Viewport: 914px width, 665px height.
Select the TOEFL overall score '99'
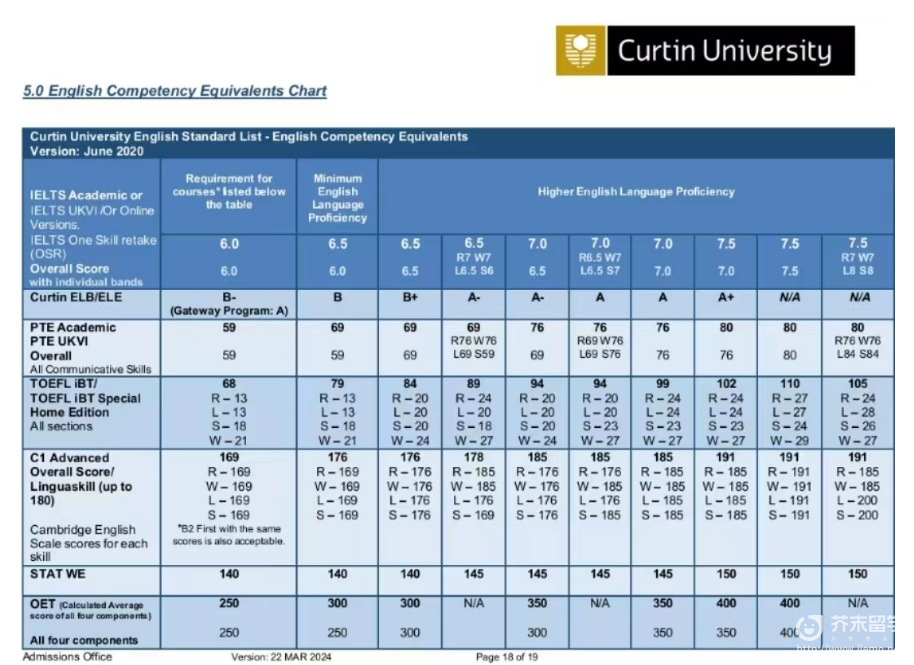point(663,383)
